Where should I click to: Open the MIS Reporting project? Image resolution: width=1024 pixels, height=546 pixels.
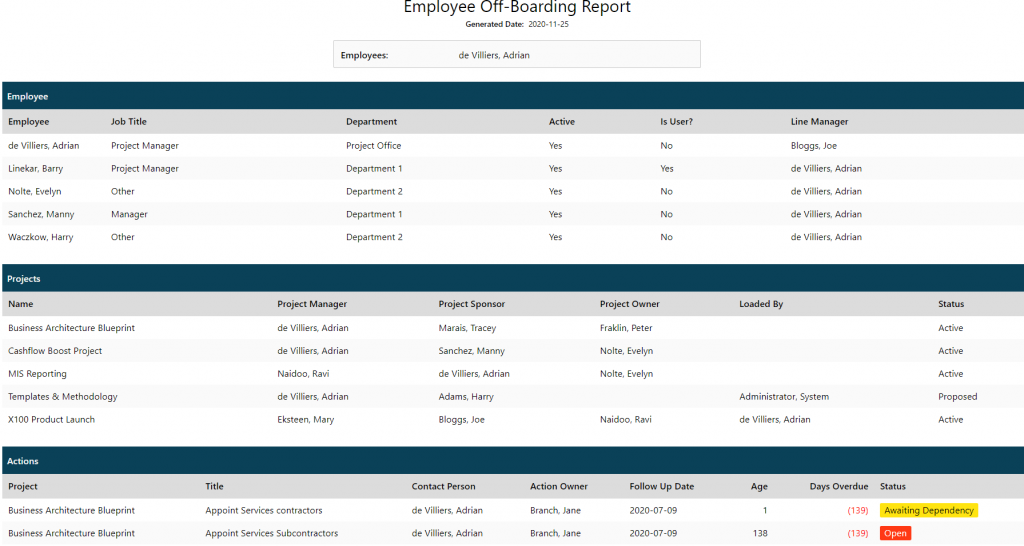coord(38,374)
